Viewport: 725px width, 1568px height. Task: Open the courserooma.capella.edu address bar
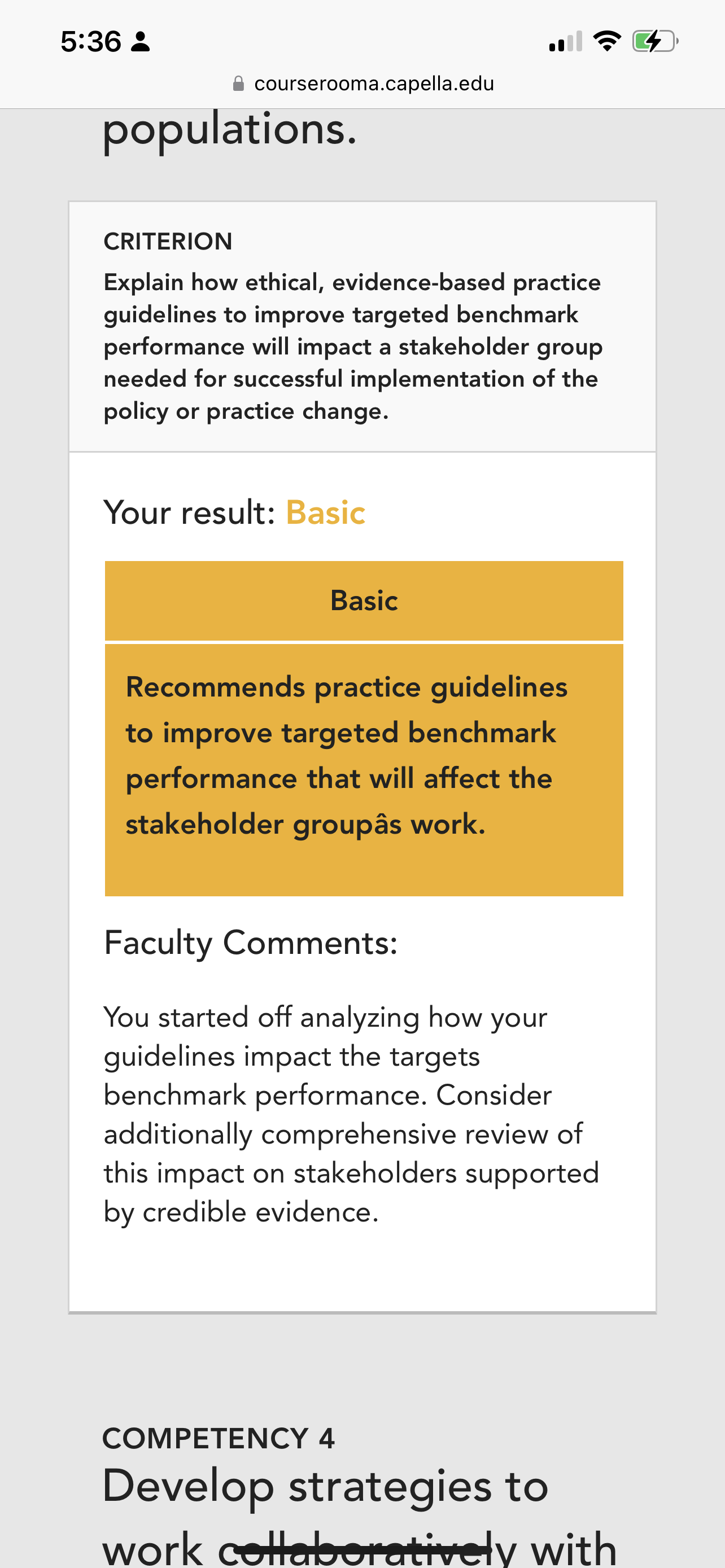coord(364,84)
